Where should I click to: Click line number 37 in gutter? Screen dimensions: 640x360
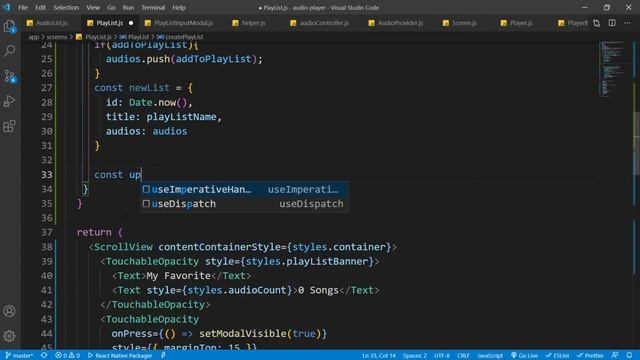pos(47,233)
